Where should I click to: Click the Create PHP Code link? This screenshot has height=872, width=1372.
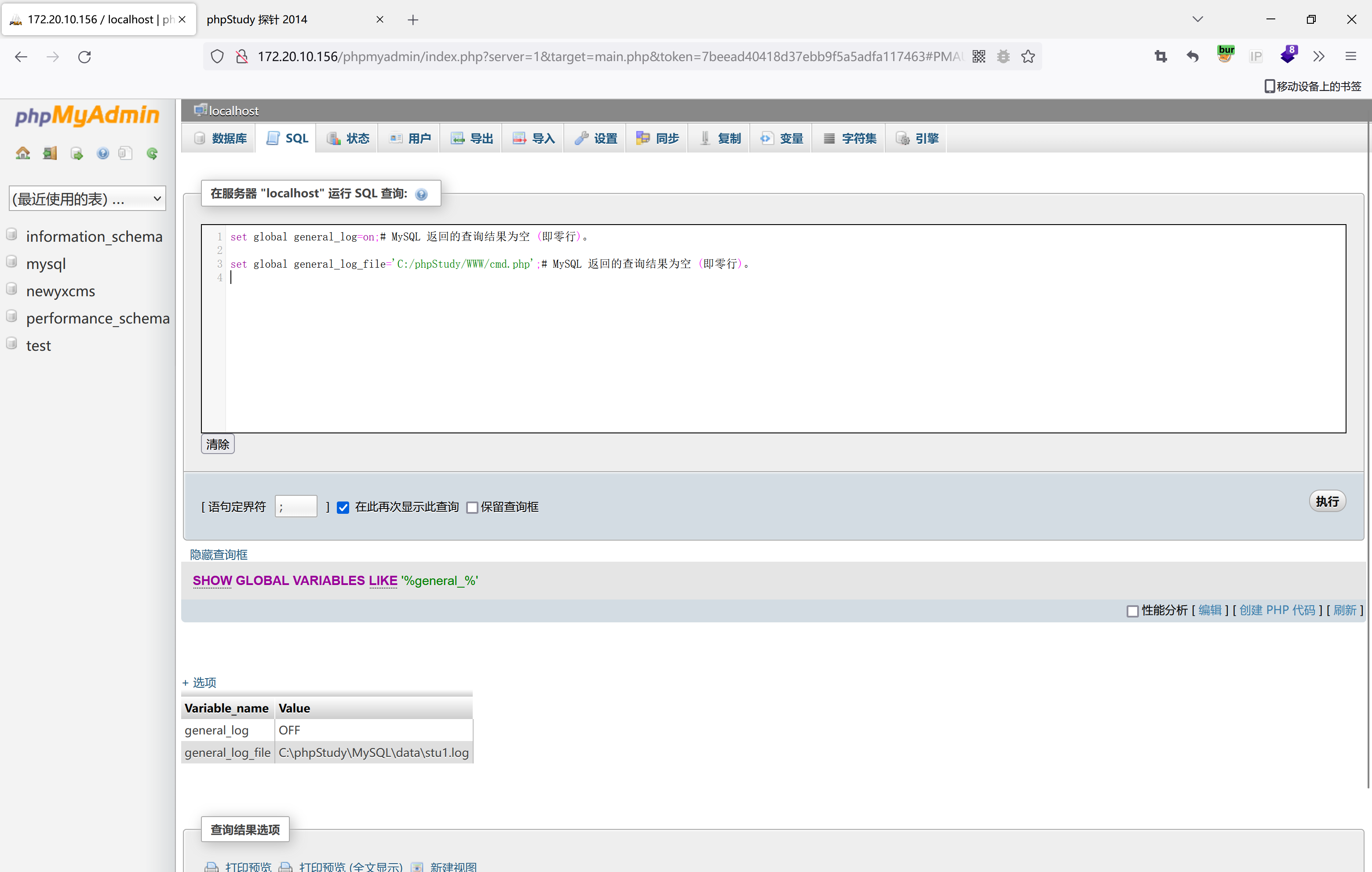1277,610
